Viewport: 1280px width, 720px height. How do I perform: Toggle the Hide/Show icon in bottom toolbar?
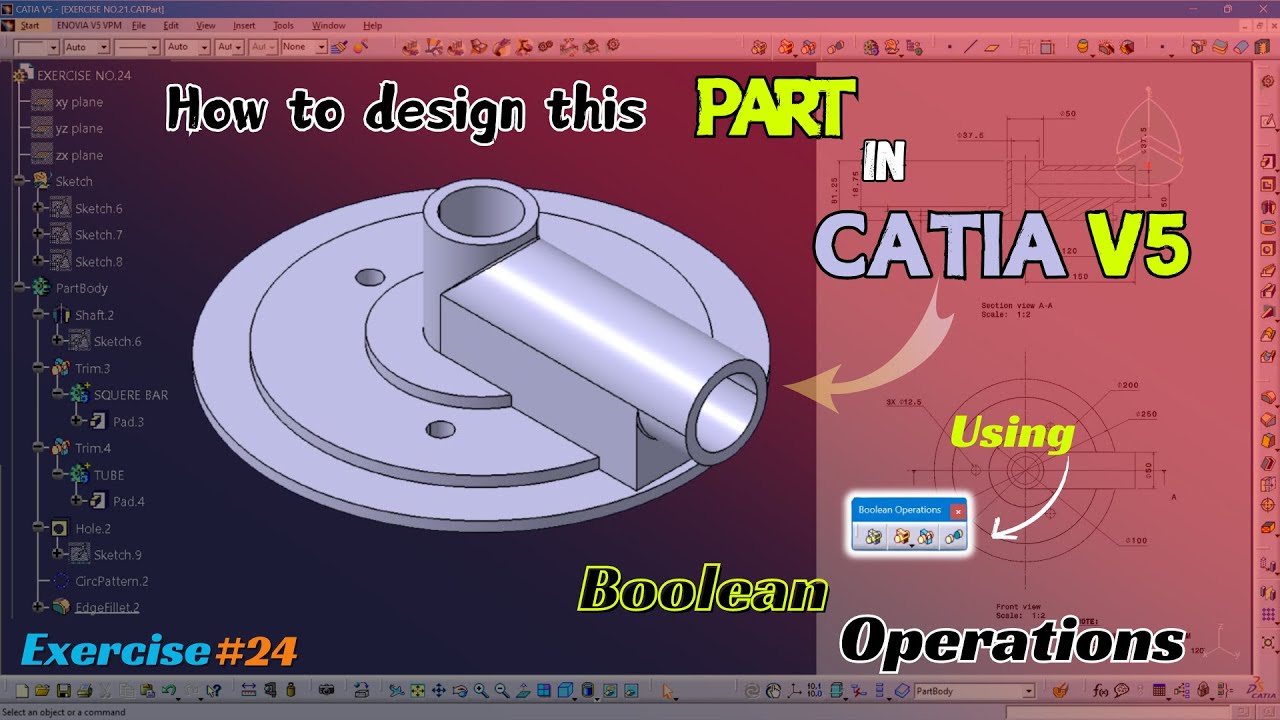[608, 690]
